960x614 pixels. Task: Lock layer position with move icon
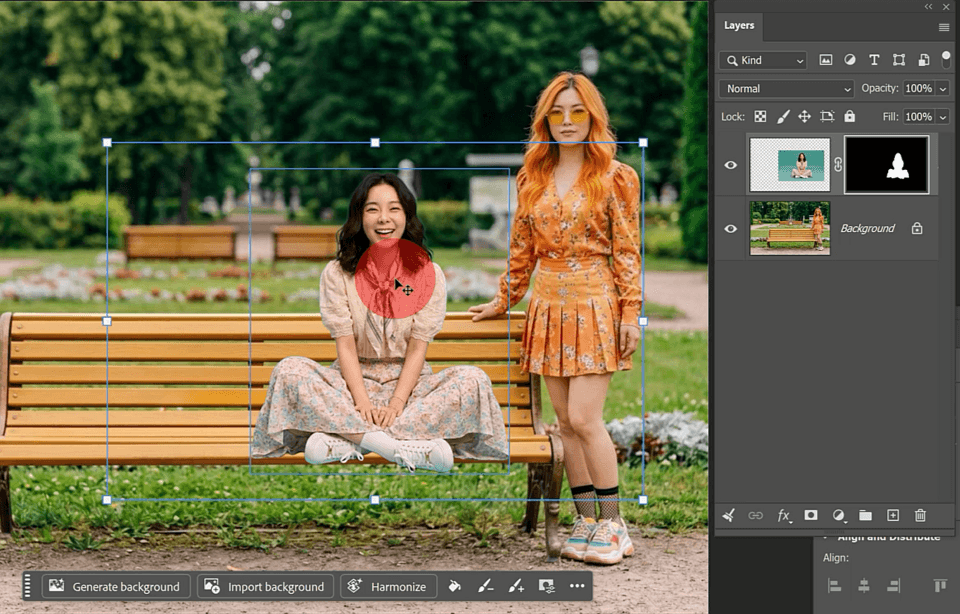[804, 116]
